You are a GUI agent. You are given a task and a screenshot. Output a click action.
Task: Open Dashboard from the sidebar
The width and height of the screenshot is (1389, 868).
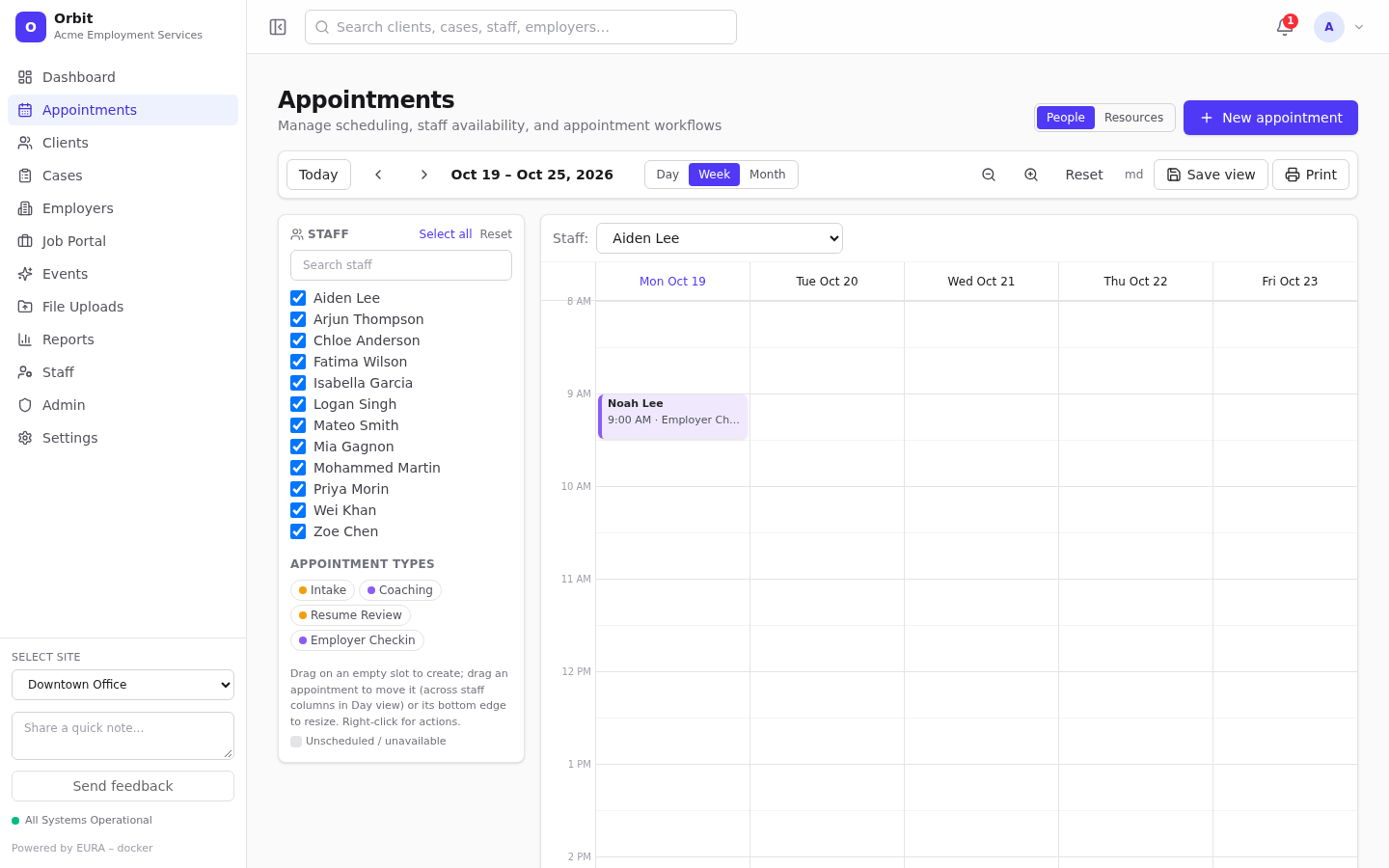tap(123, 77)
